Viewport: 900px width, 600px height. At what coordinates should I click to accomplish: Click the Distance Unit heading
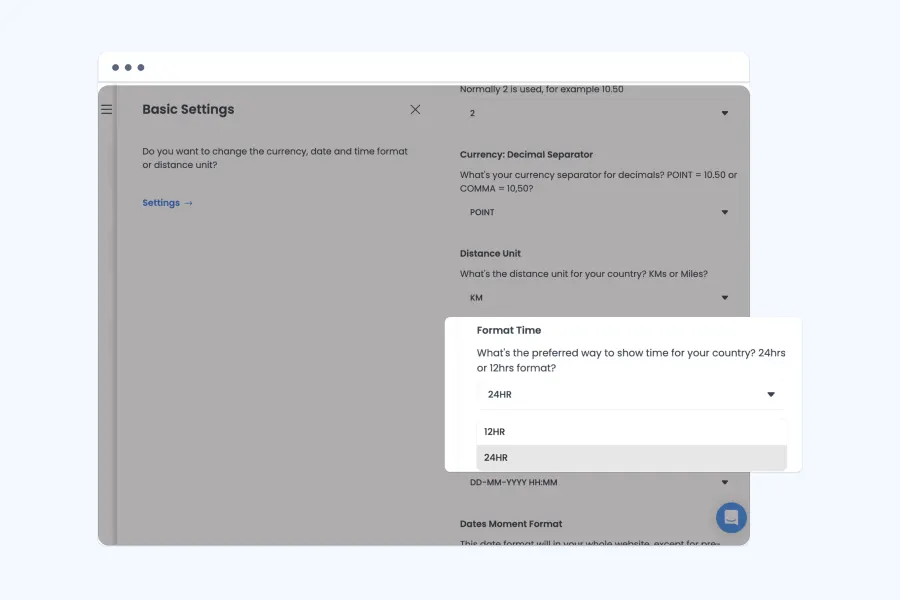click(x=490, y=253)
